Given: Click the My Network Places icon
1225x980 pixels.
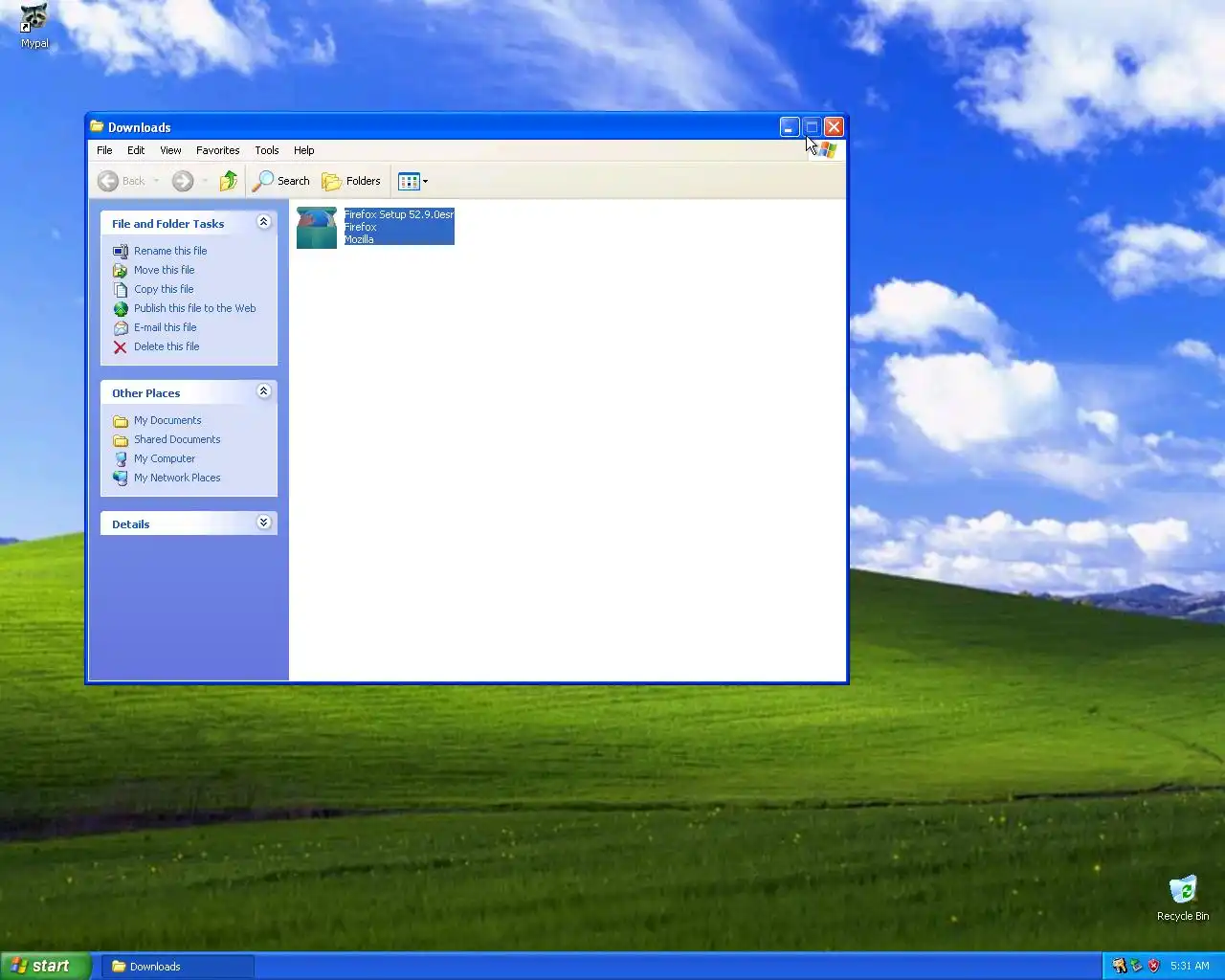Looking at the screenshot, I should pos(121,479).
